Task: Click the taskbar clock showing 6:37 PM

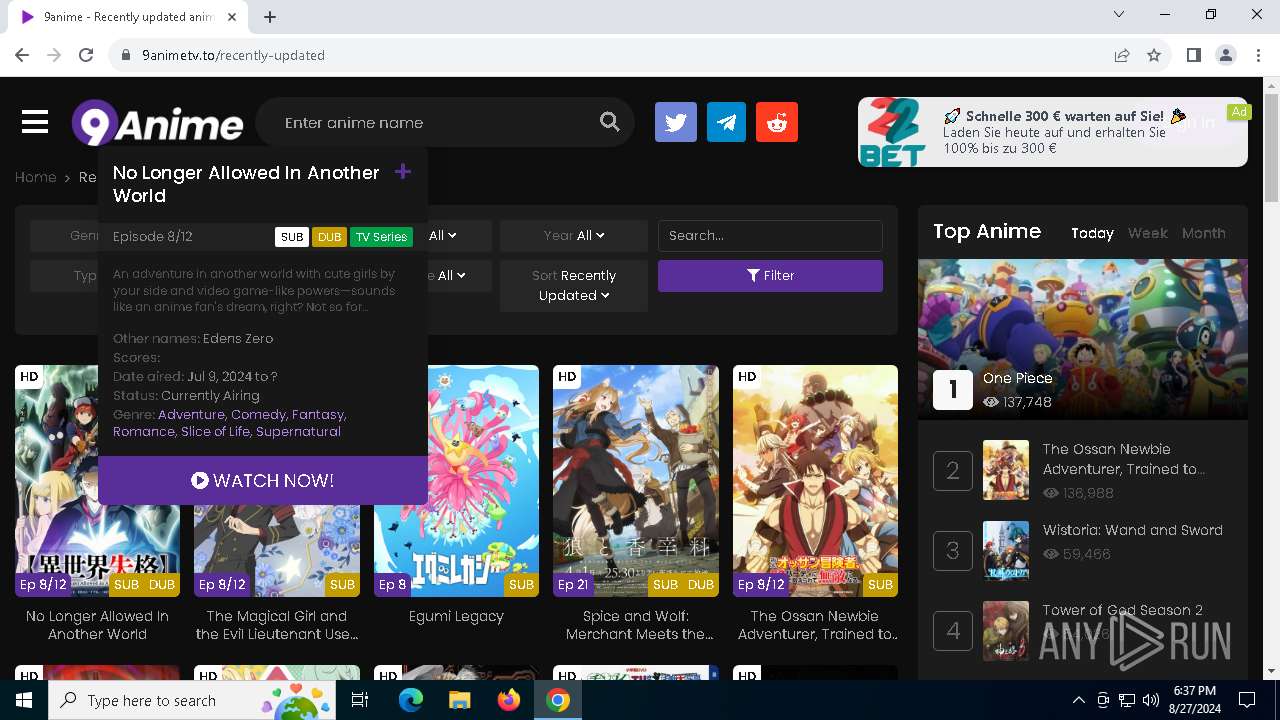Action: (1194, 700)
